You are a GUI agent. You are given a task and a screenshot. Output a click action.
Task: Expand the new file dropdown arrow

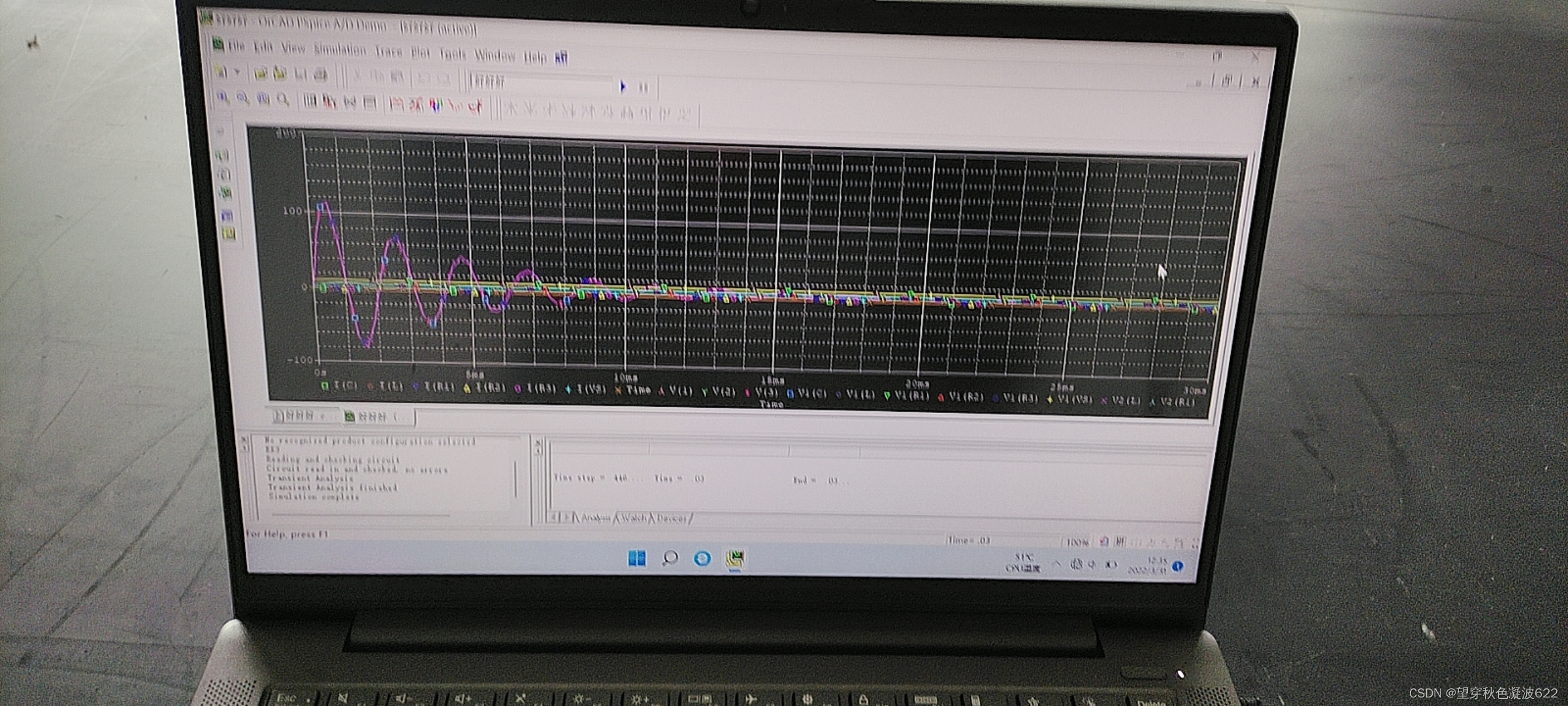(x=238, y=72)
